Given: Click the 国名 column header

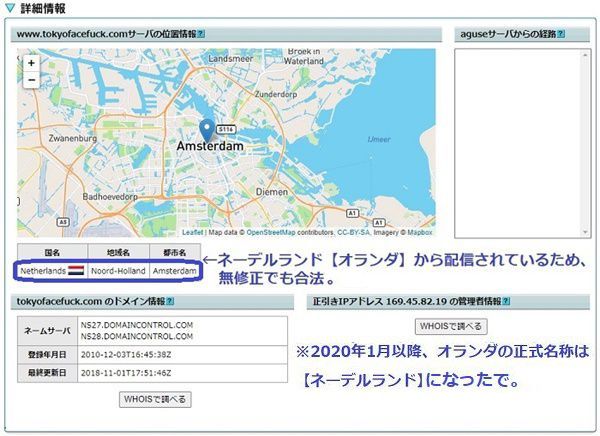Looking at the screenshot, I should click(x=52, y=253).
